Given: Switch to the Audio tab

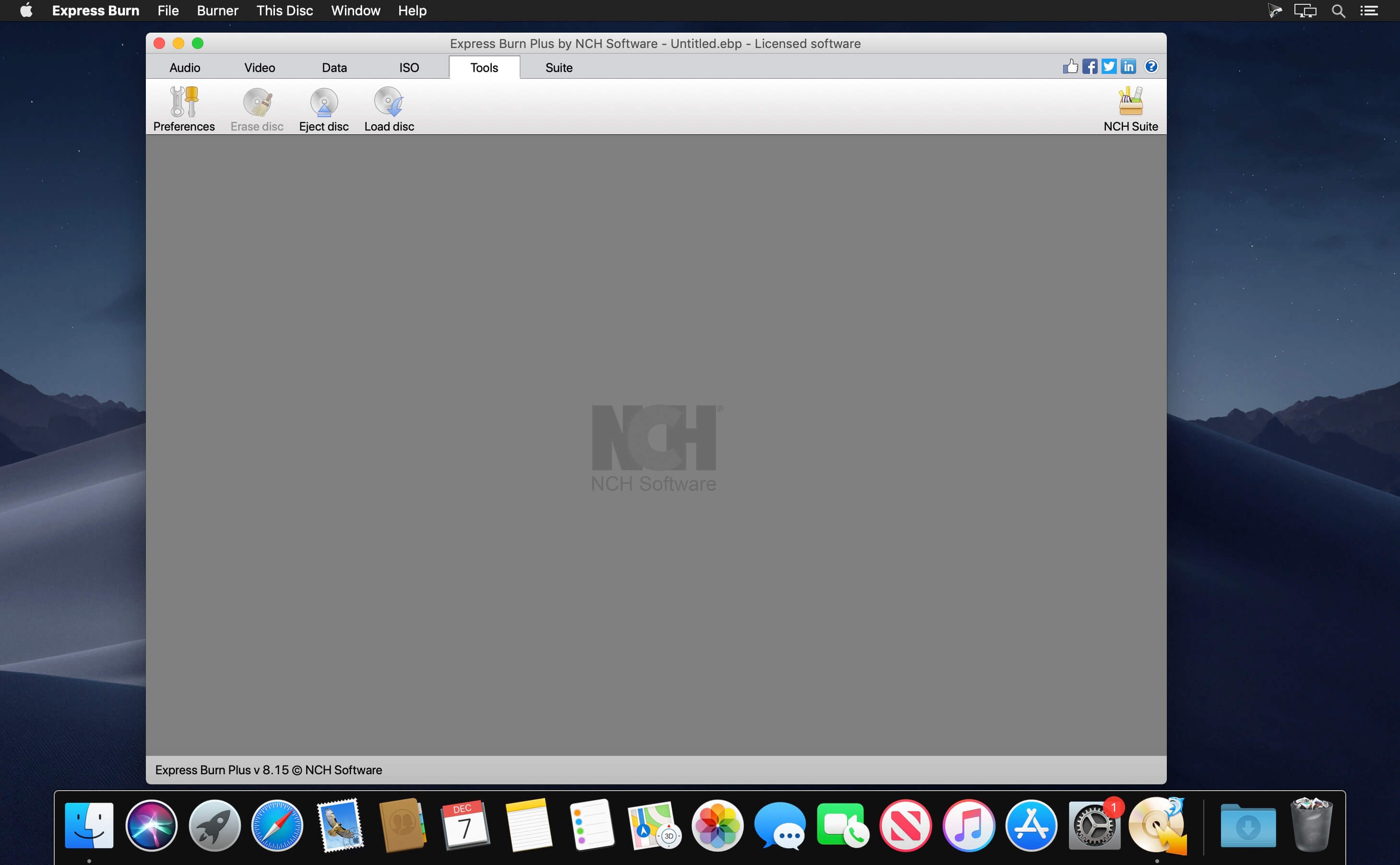Looking at the screenshot, I should pyautogui.click(x=185, y=68).
